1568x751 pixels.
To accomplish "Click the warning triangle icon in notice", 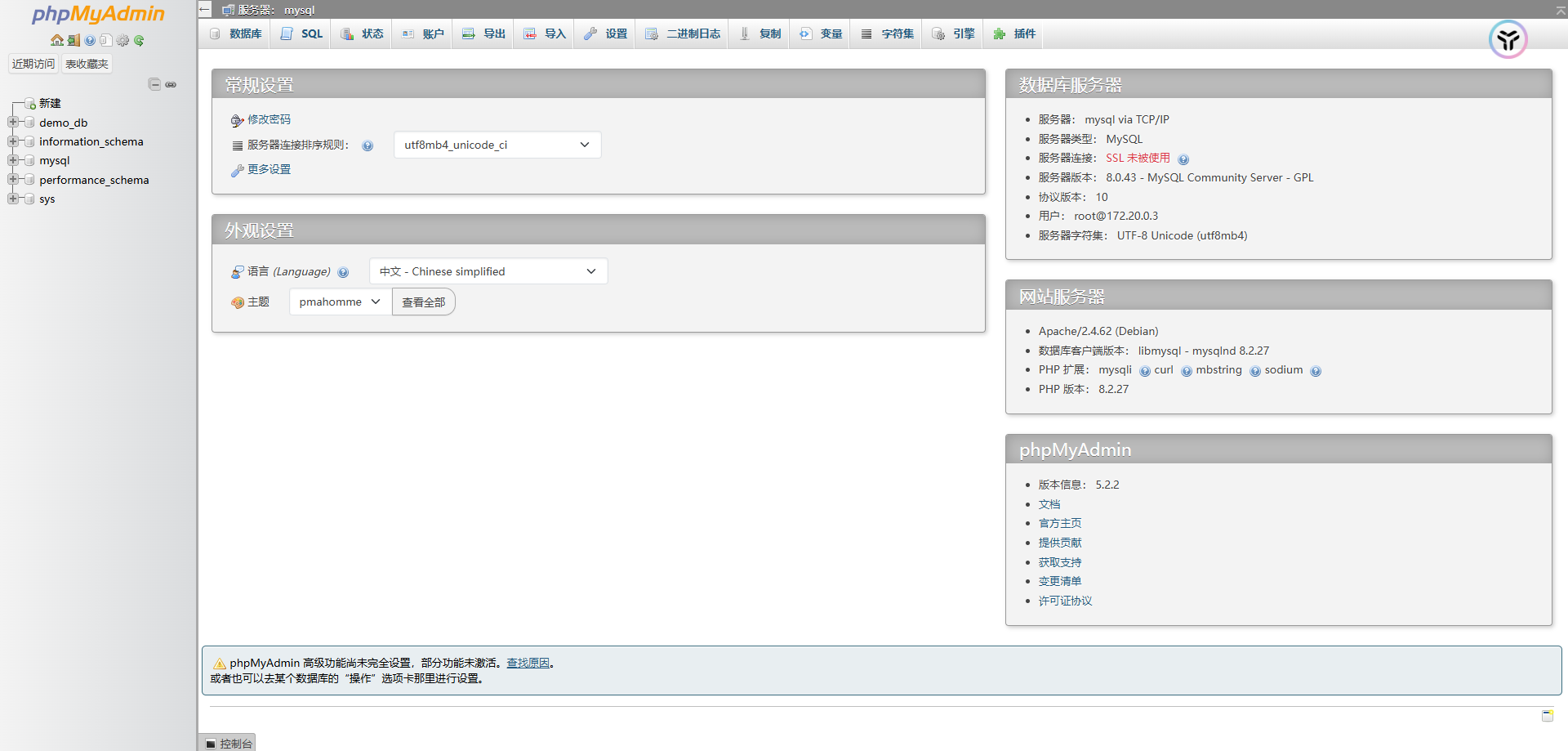I will [x=219, y=664].
